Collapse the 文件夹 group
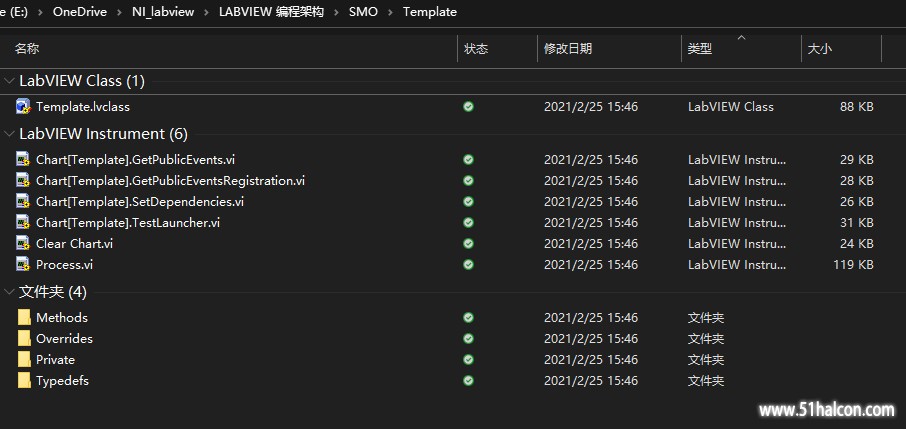906x429 pixels. (x=9, y=292)
